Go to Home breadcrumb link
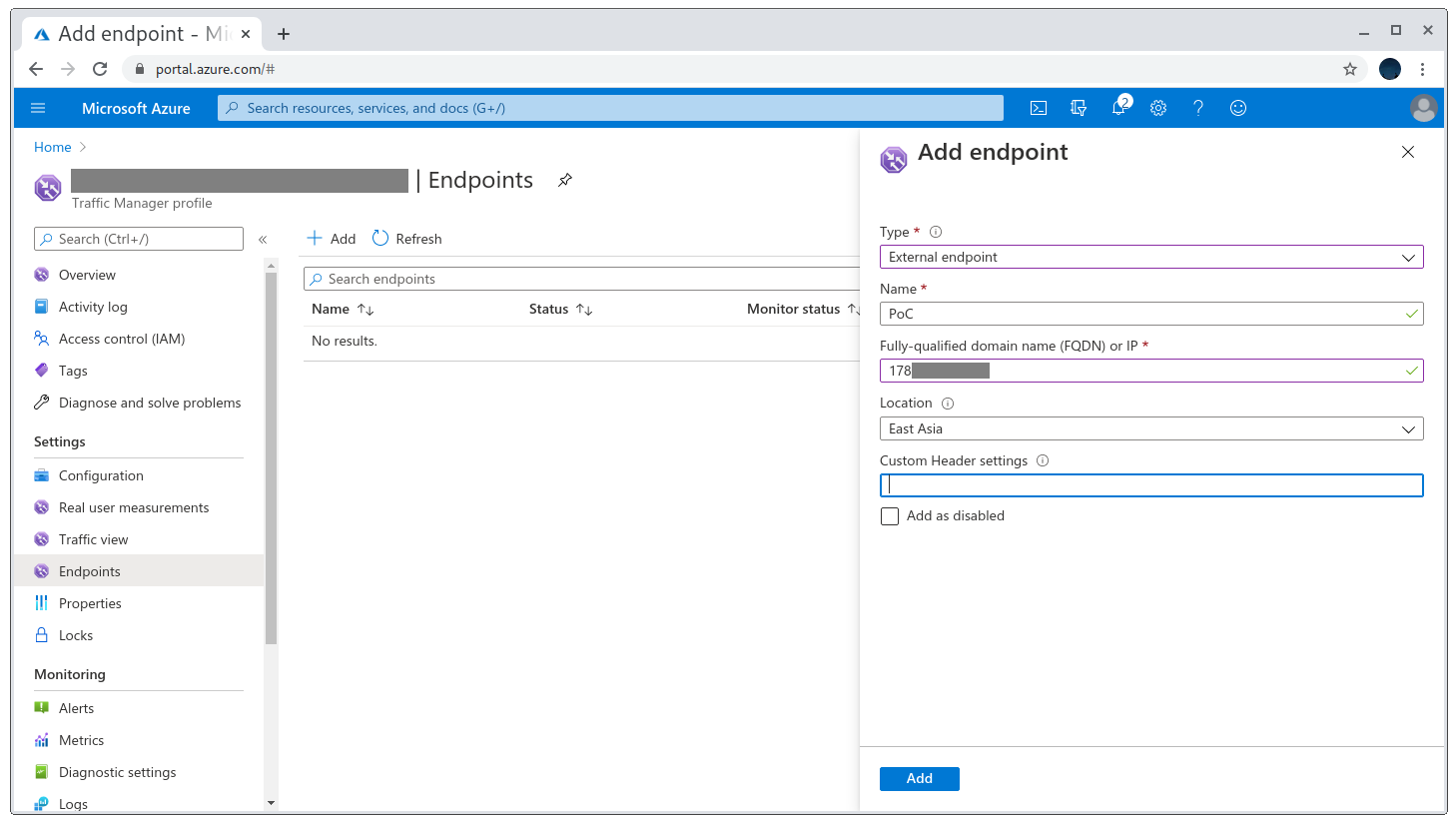Screen dimensions: 1456x824 (x=53, y=147)
